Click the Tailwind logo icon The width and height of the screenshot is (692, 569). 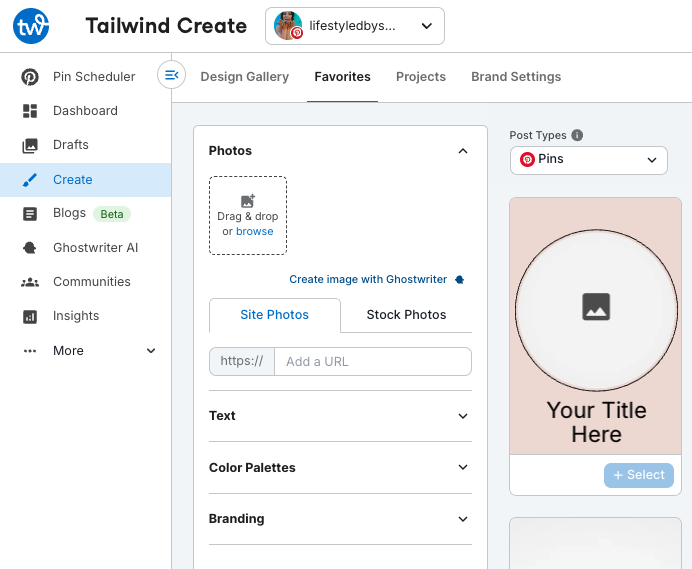[x=31, y=26]
